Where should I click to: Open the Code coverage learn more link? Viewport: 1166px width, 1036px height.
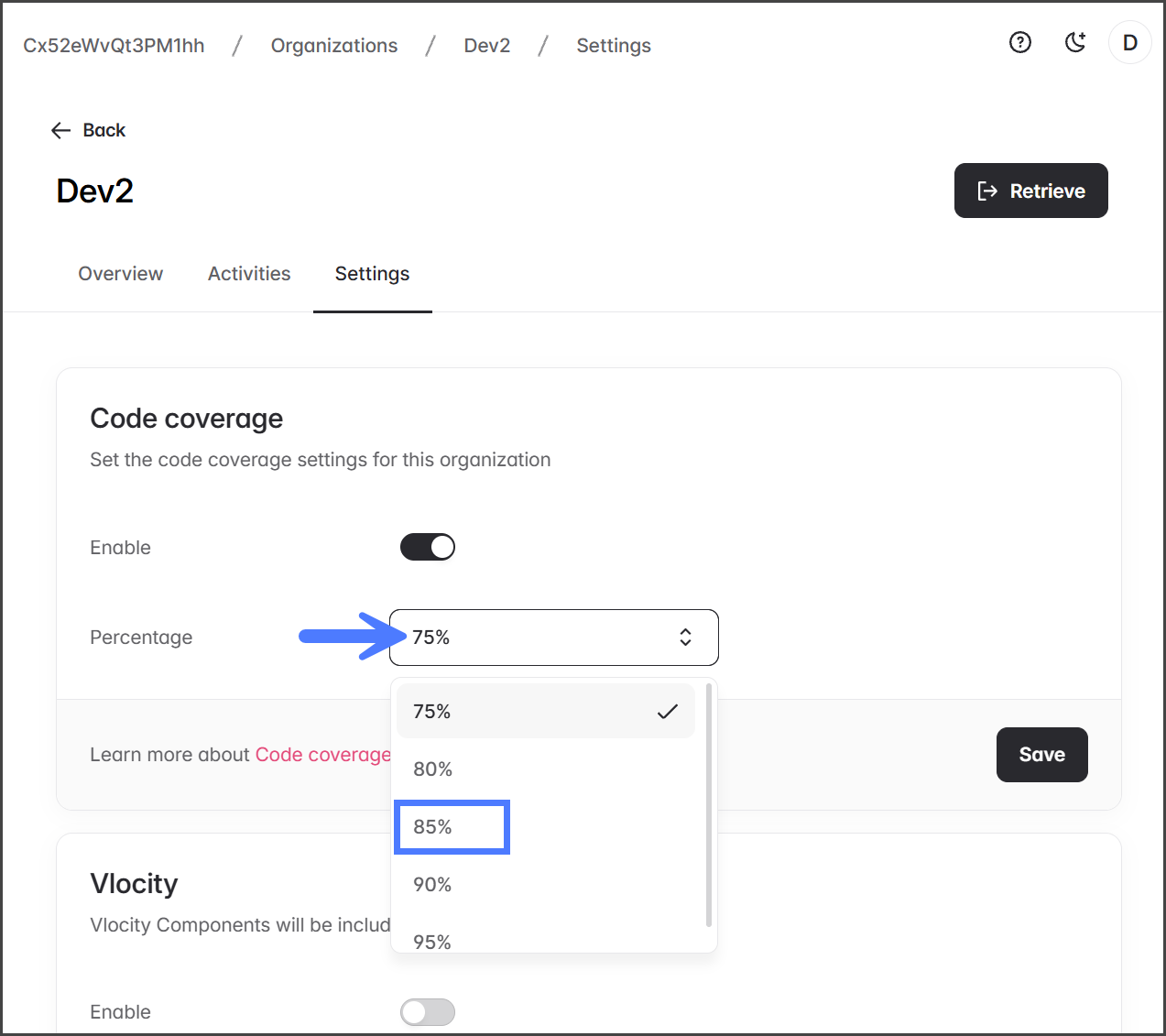[x=322, y=755]
